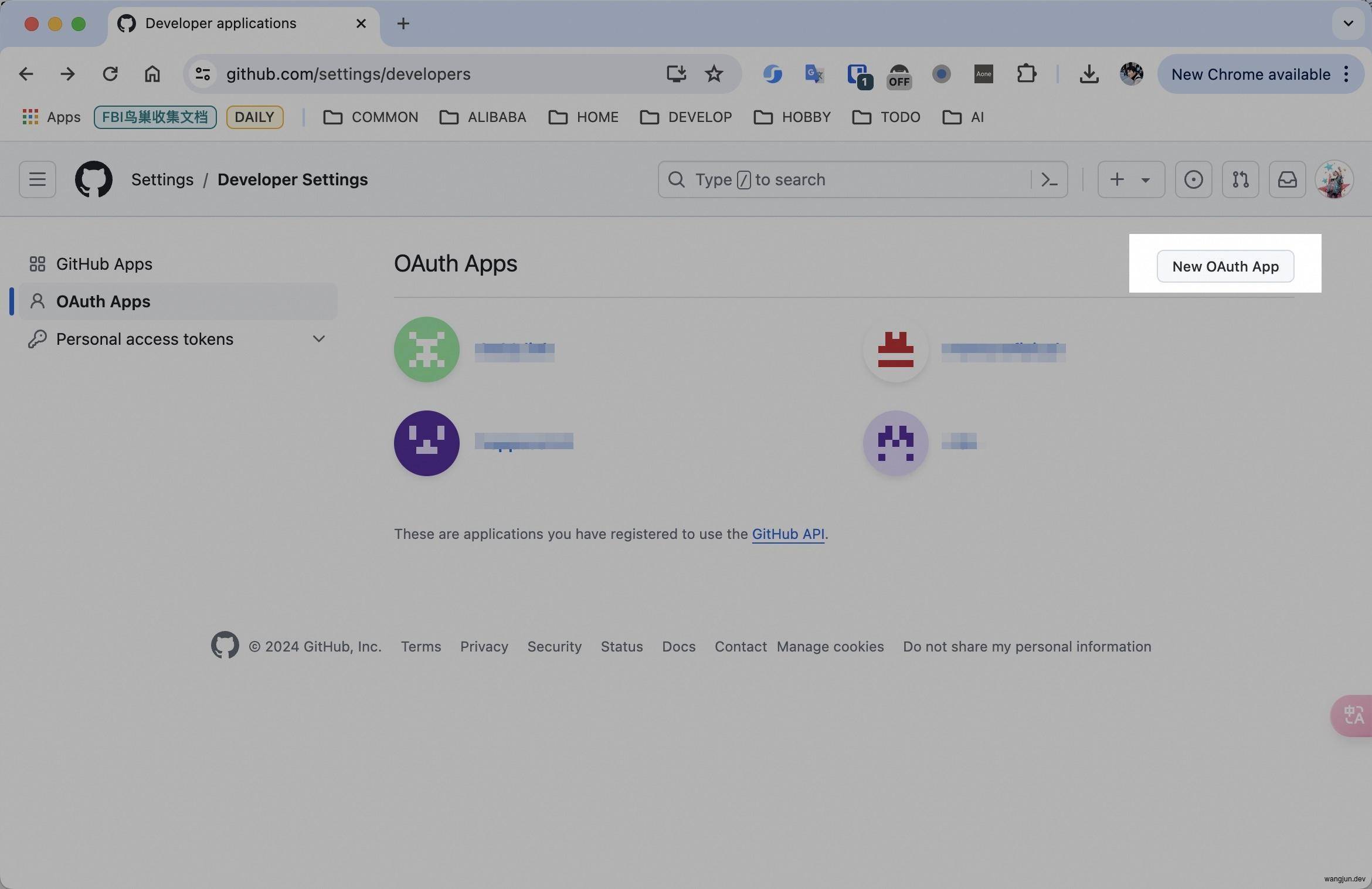Open Chrome downloads icon
Screen dimensions: 1372x889
1089,74
